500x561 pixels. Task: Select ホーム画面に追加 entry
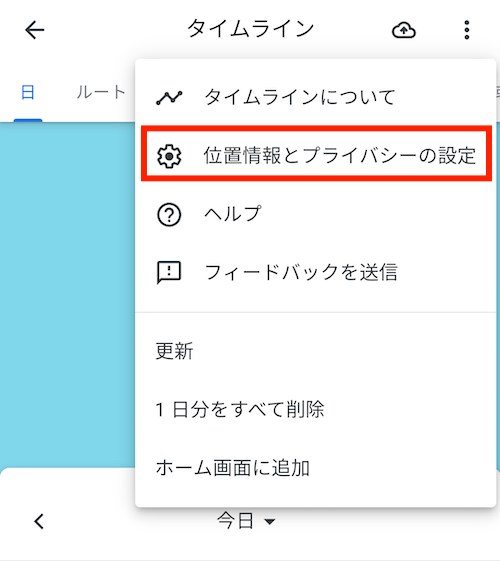coord(316,468)
